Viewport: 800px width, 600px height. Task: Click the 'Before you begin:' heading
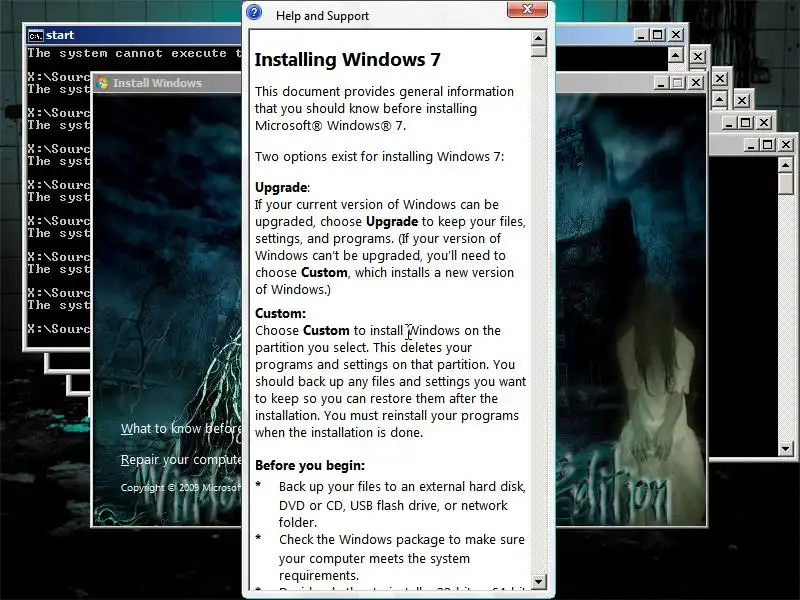[x=310, y=465]
